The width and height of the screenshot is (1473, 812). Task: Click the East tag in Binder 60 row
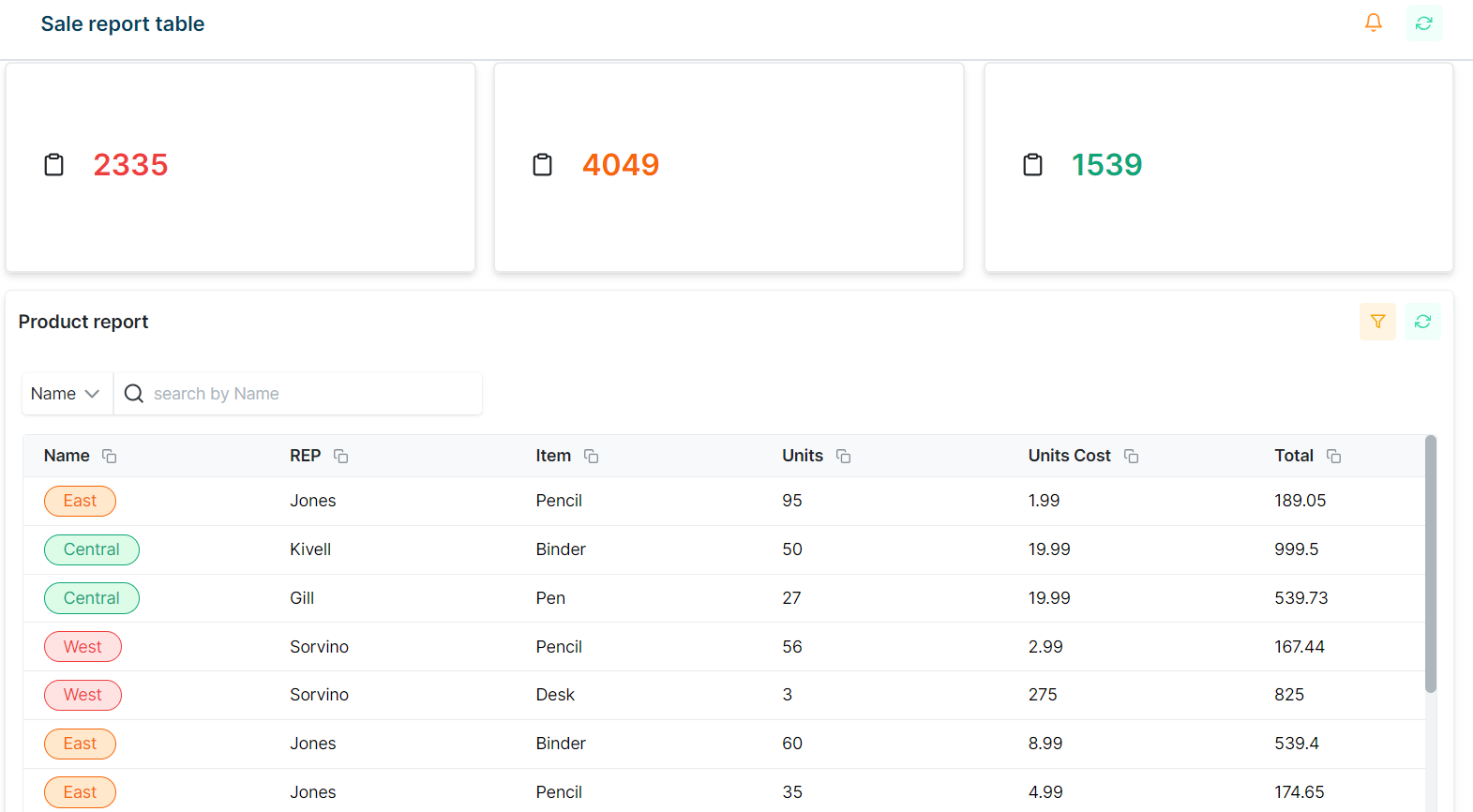click(80, 744)
